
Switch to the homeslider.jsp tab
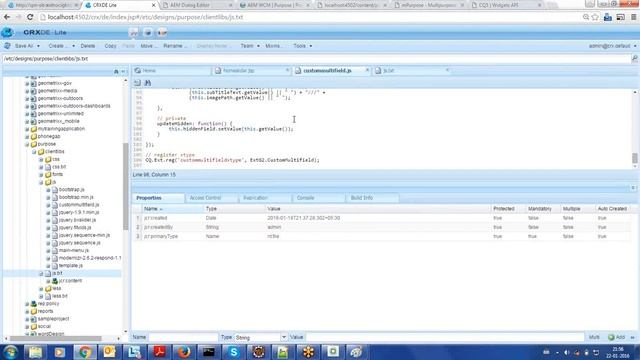click(250, 71)
